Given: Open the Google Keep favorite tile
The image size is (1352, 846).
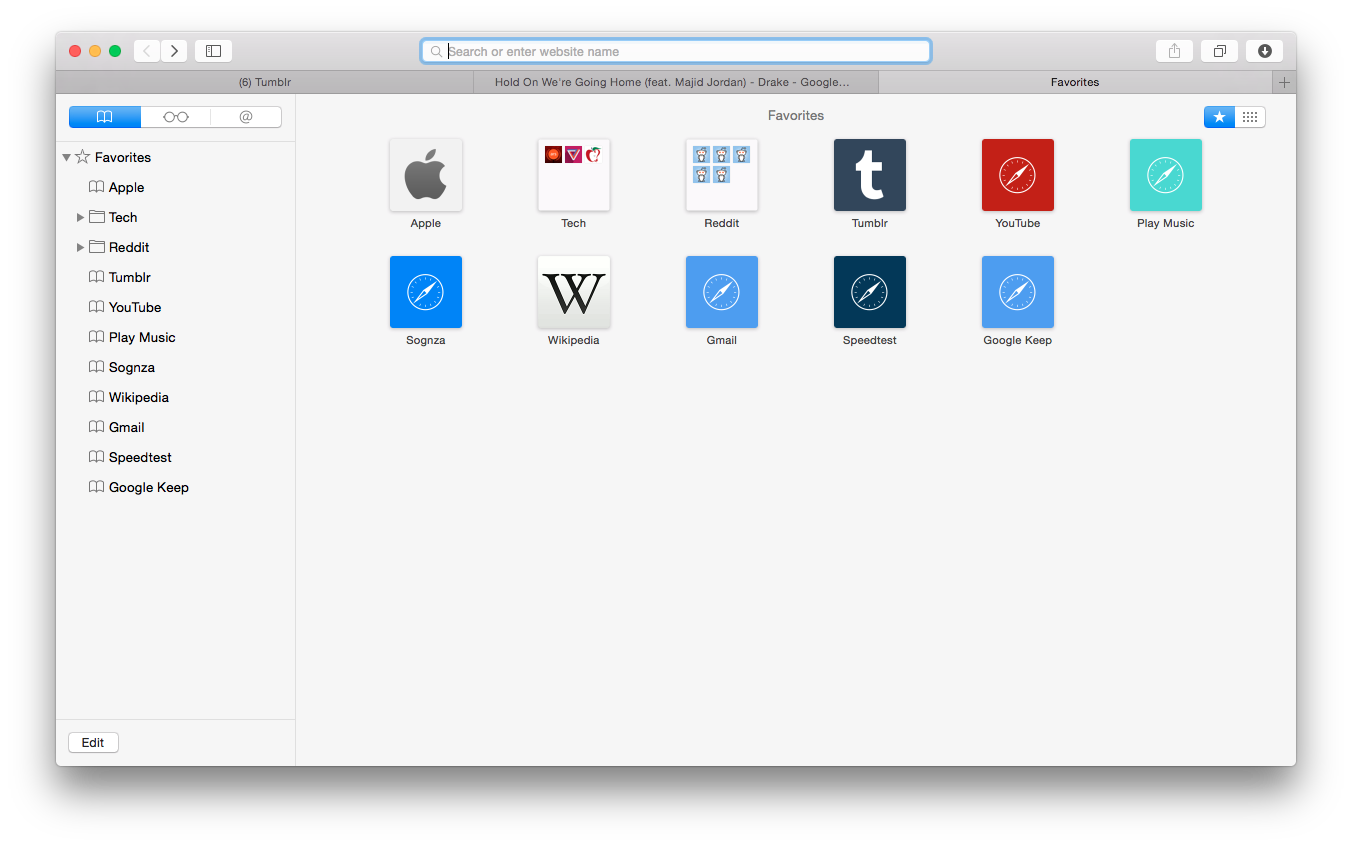Looking at the screenshot, I should pyautogui.click(x=1018, y=292).
